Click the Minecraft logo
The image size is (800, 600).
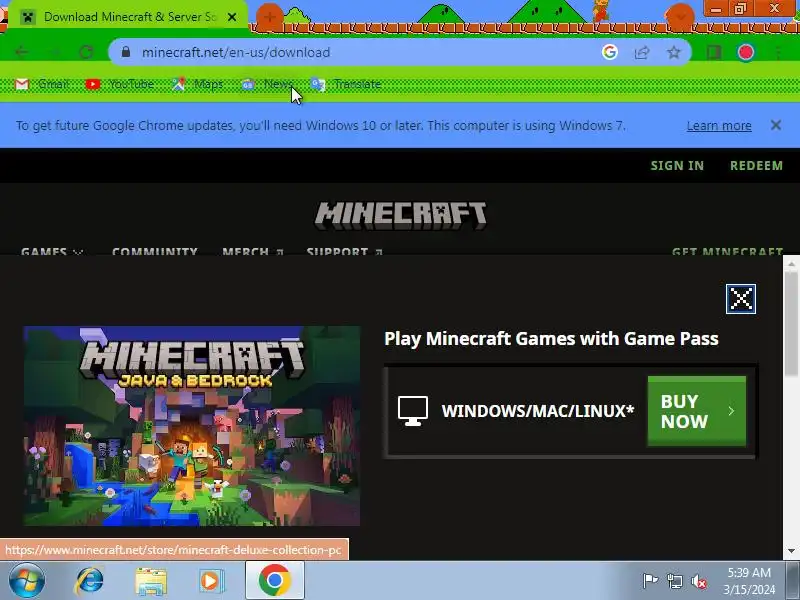401,215
